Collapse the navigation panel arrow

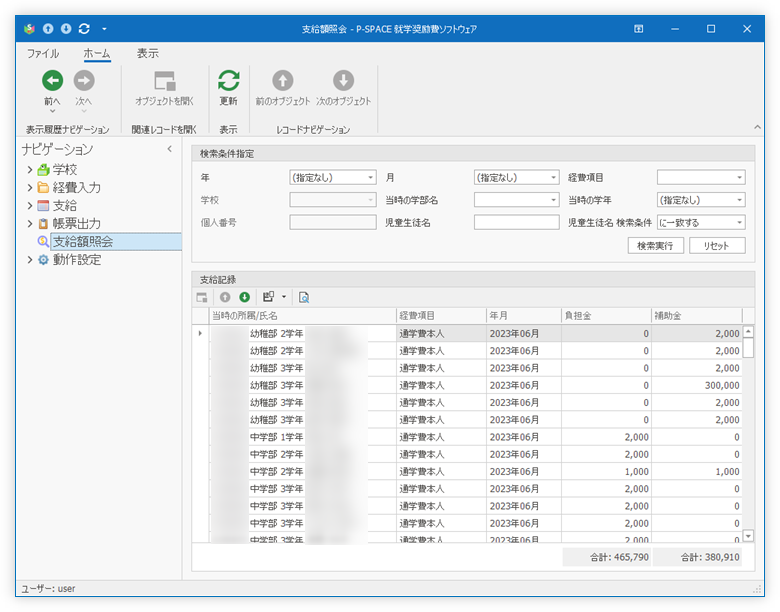[170, 148]
